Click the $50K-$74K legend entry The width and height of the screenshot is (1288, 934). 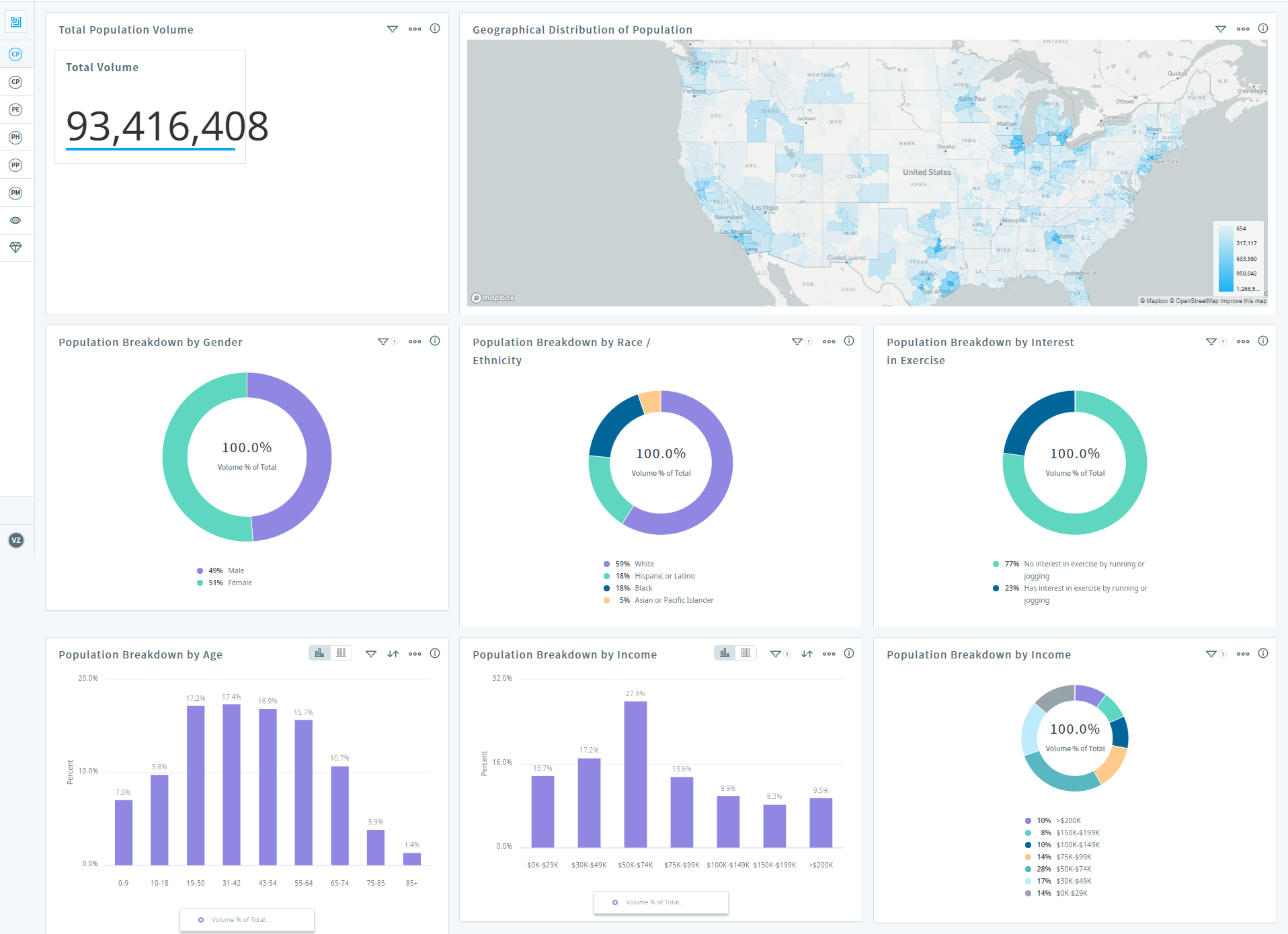pyautogui.click(x=1057, y=869)
